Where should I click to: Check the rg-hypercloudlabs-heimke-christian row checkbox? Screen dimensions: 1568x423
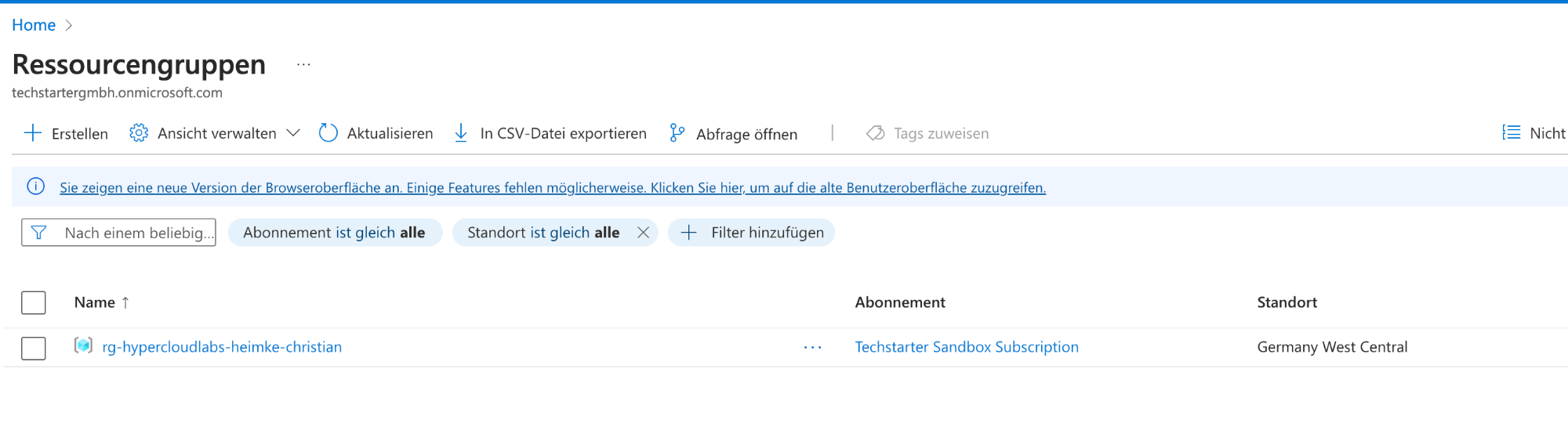pos(34,348)
